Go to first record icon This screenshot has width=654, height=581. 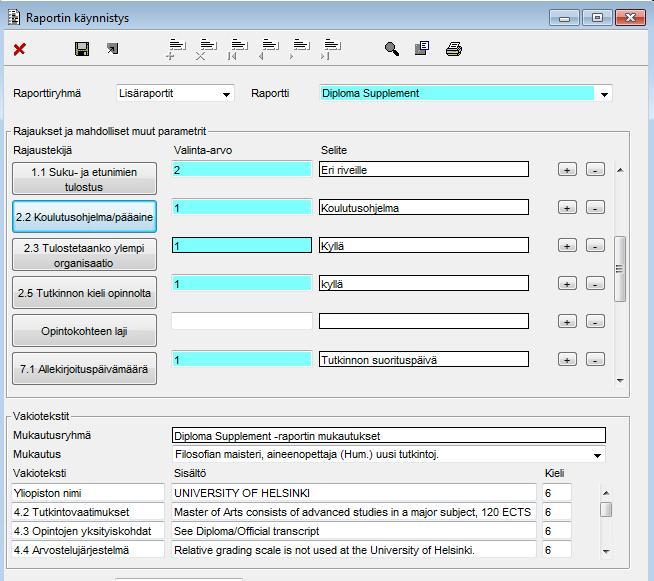[x=238, y=49]
